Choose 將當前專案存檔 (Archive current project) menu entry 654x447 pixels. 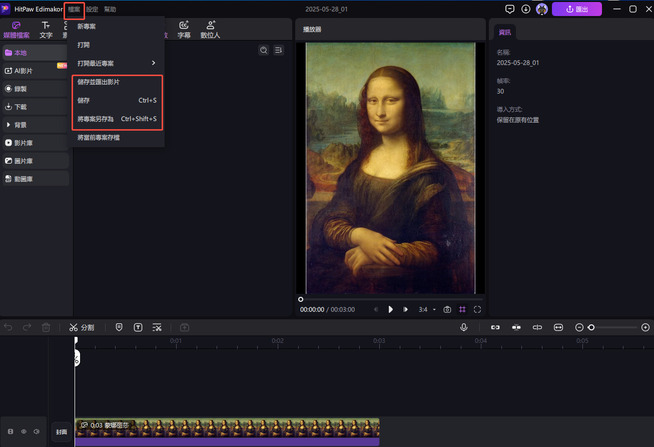[x=118, y=137]
